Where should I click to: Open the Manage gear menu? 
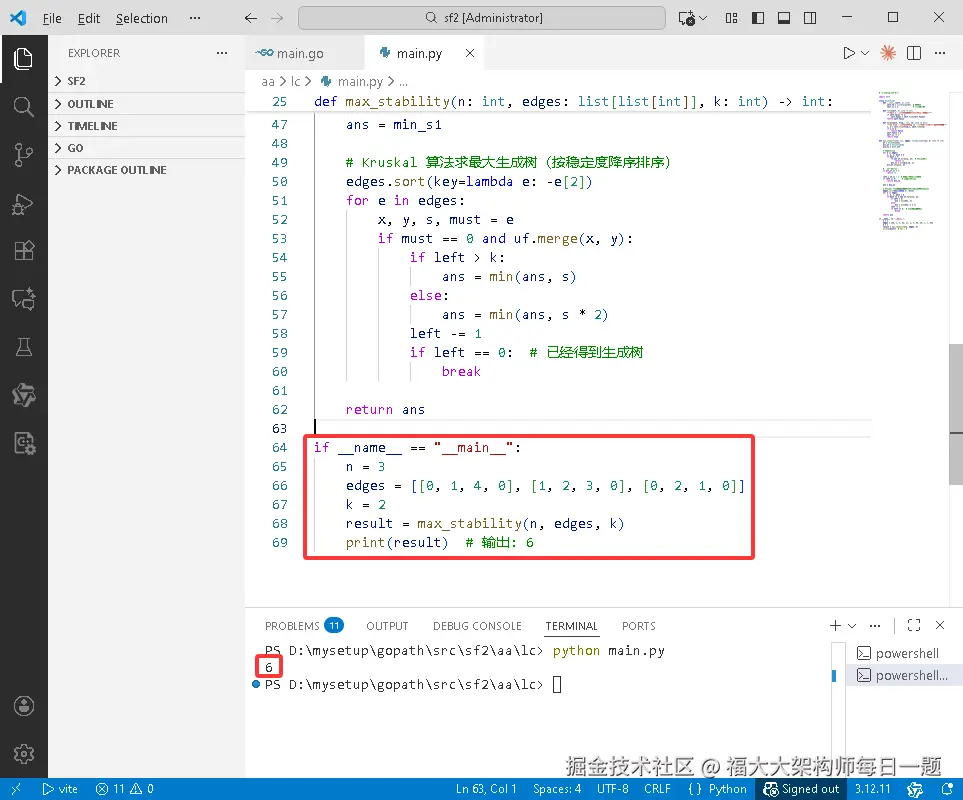click(23, 753)
